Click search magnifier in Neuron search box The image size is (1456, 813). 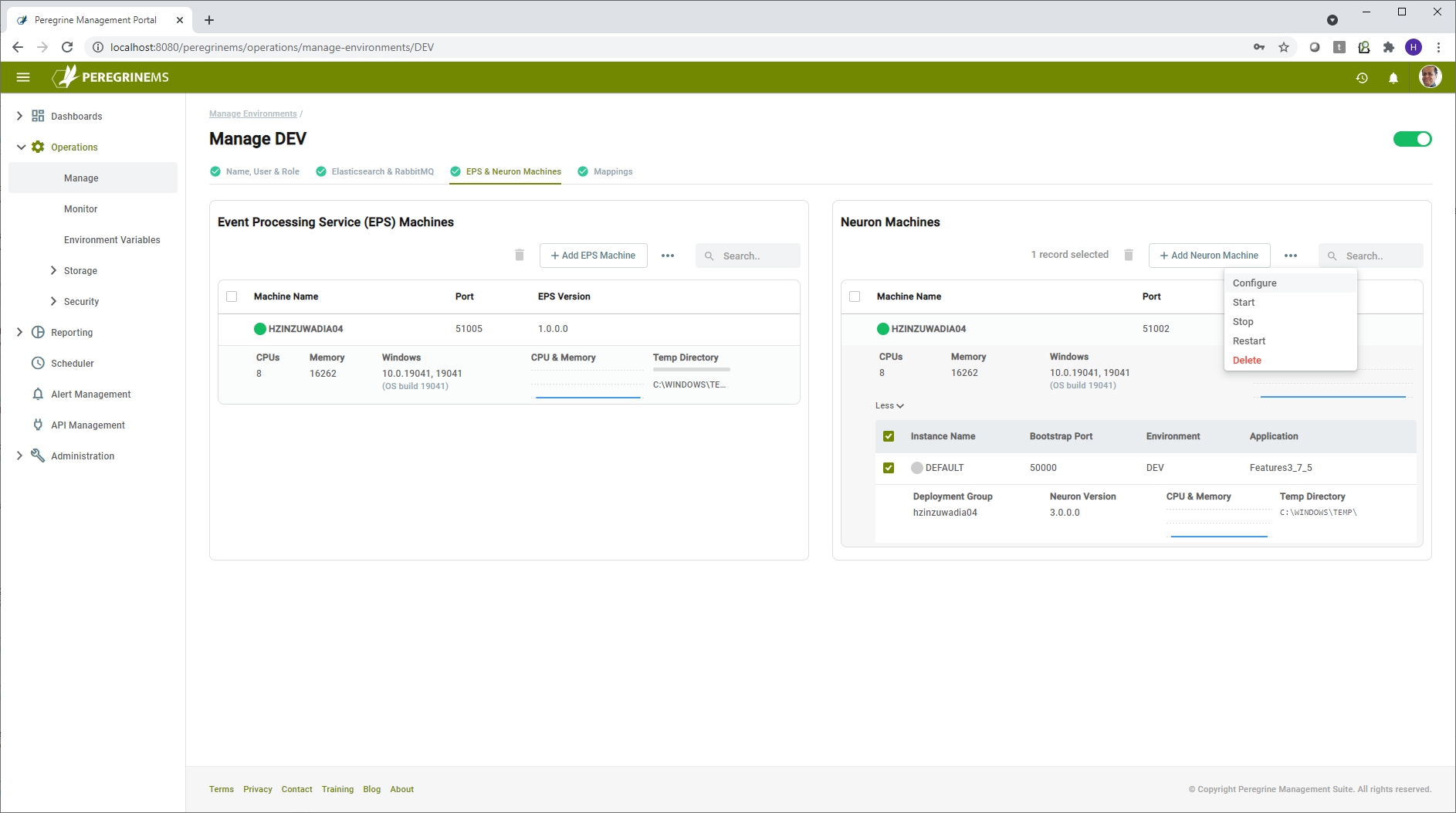1332,256
